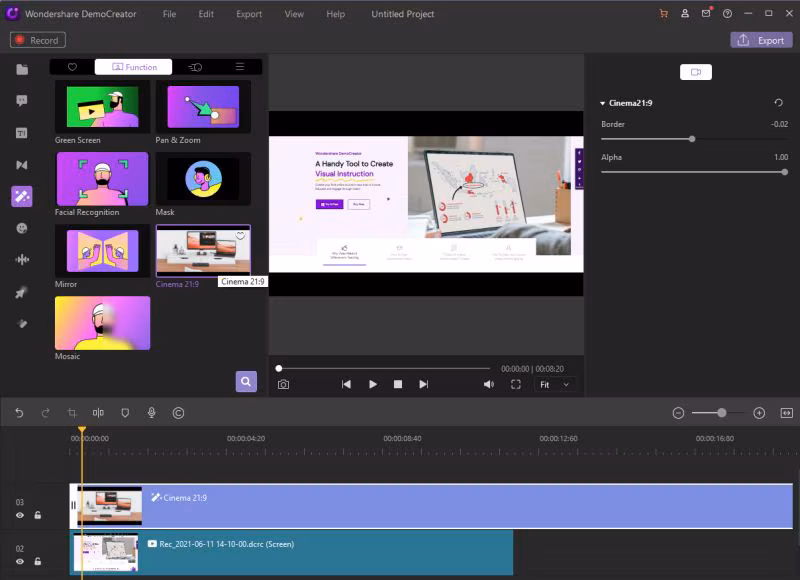Select the Mask effect thumbnail
Screen dimensions: 800x580
tap(203, 179)
